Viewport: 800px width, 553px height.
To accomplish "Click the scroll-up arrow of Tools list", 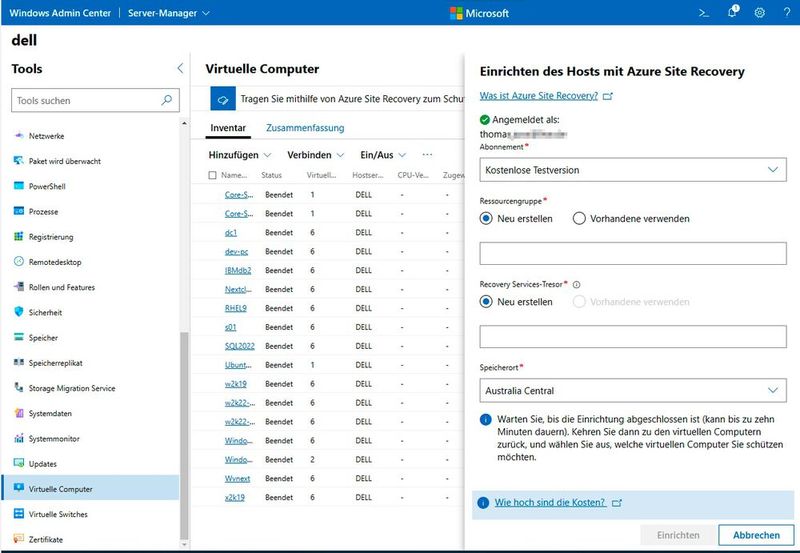I will click(x=184, y=123).
